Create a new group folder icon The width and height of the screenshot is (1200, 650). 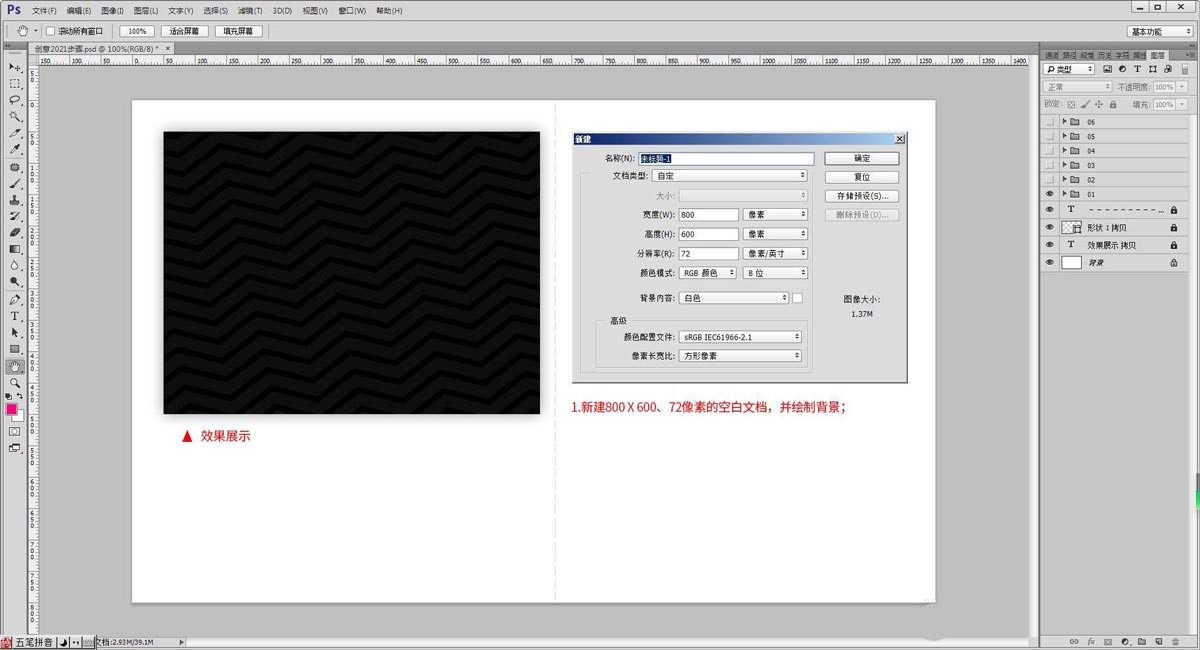[1141, 641]
